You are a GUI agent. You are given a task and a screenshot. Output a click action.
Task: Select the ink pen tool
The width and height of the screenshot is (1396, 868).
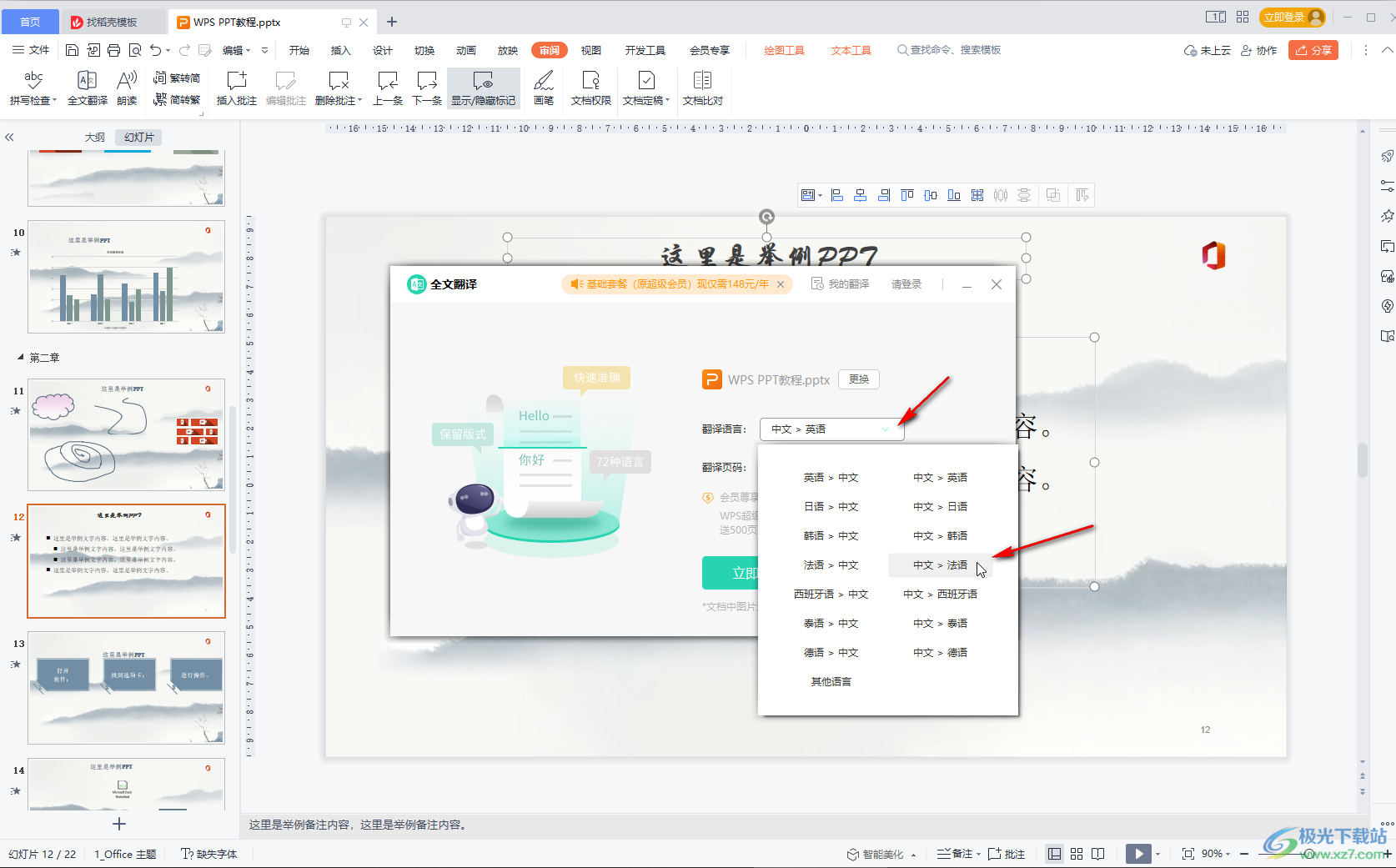(x=544, y=88)
